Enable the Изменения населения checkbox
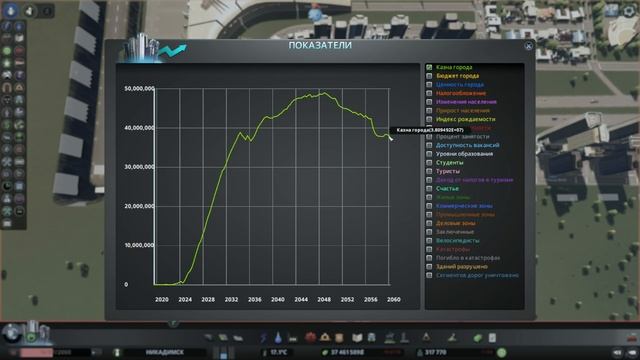This screenshot has height=360, width=640. click(429, 102)
